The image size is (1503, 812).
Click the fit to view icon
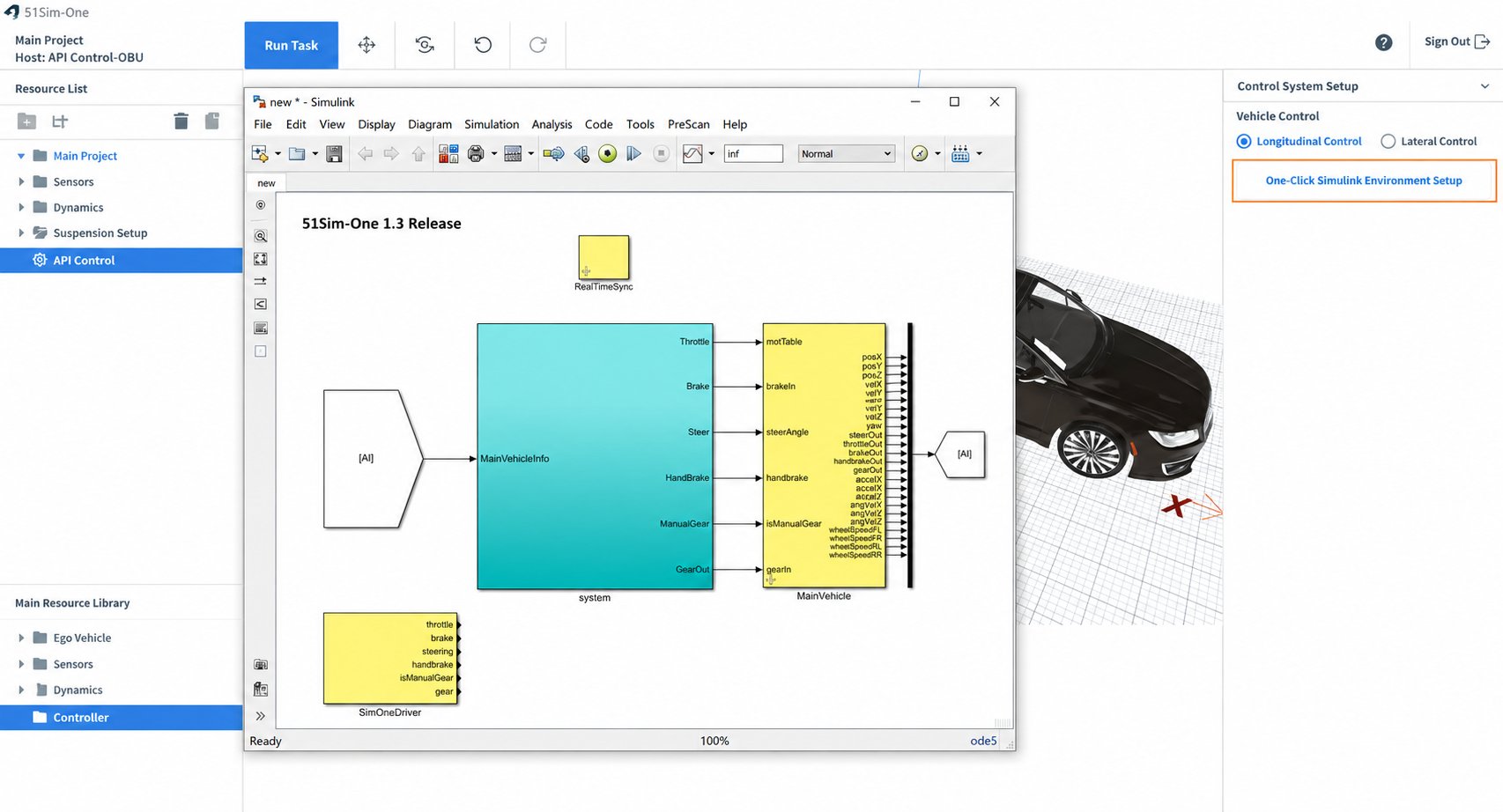261,259
